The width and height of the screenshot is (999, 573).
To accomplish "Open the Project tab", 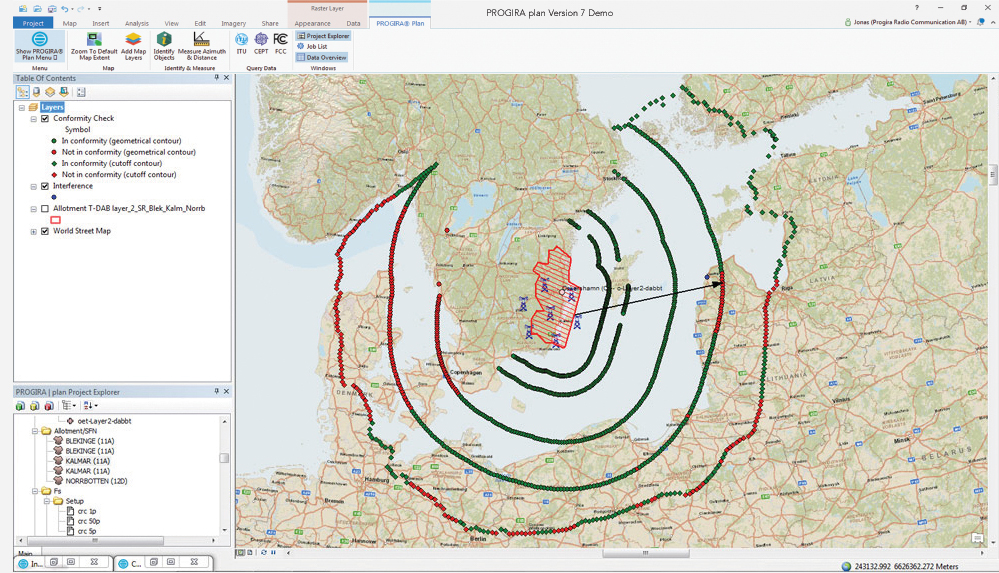I will pos(33,23).
